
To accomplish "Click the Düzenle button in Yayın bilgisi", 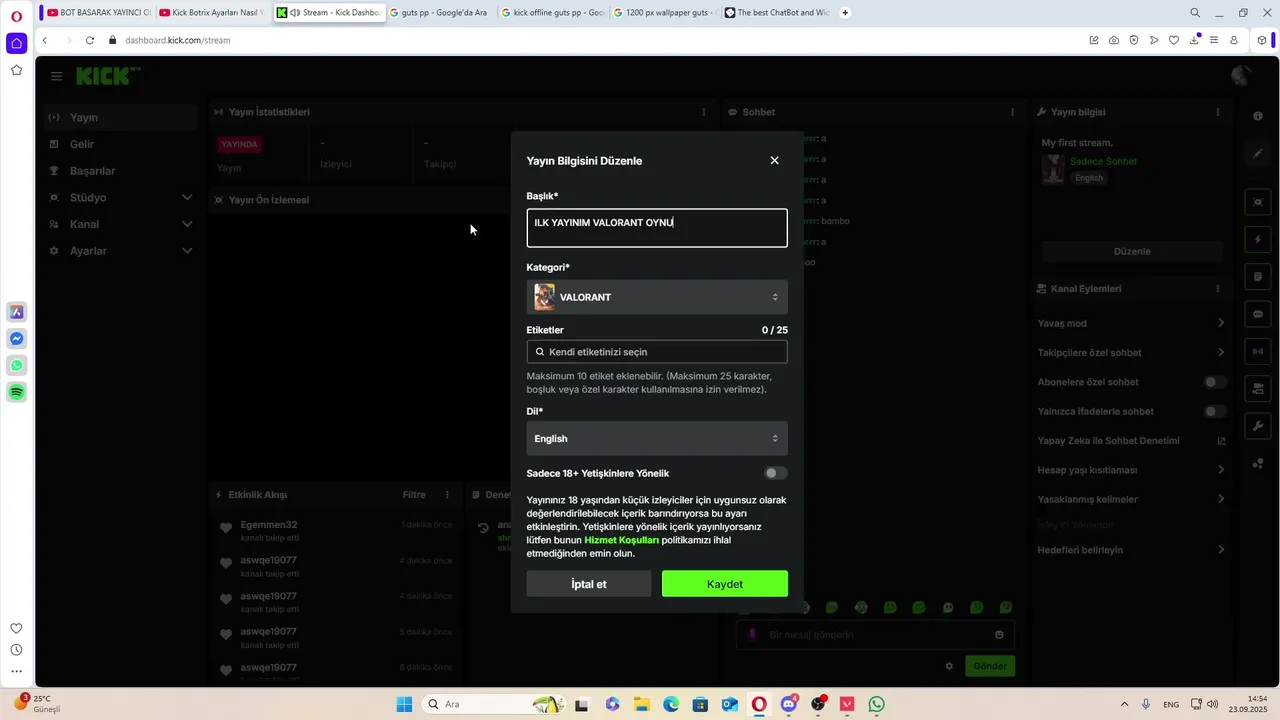I will (x=1132, y=251).
